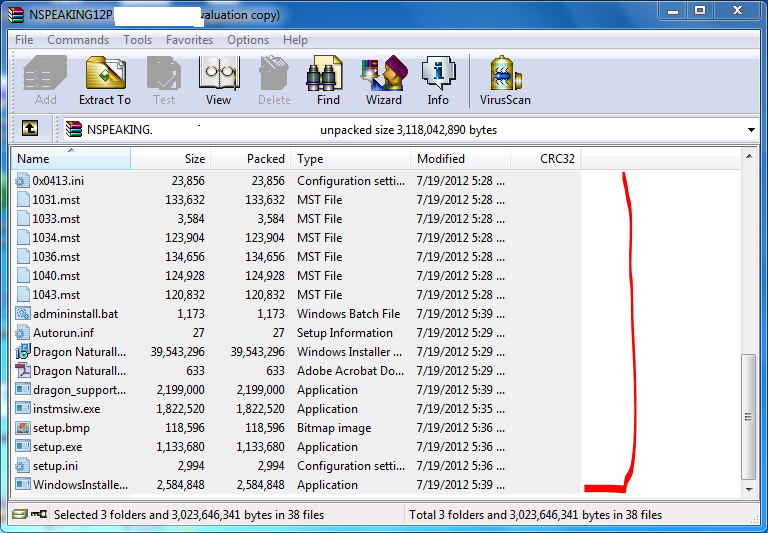Click the Setup Information type cell

pyautogui.click(x=344, y=333)
